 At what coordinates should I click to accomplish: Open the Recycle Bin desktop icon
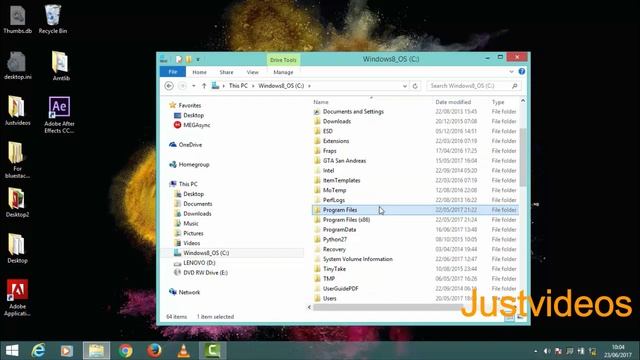pos(53,19)
